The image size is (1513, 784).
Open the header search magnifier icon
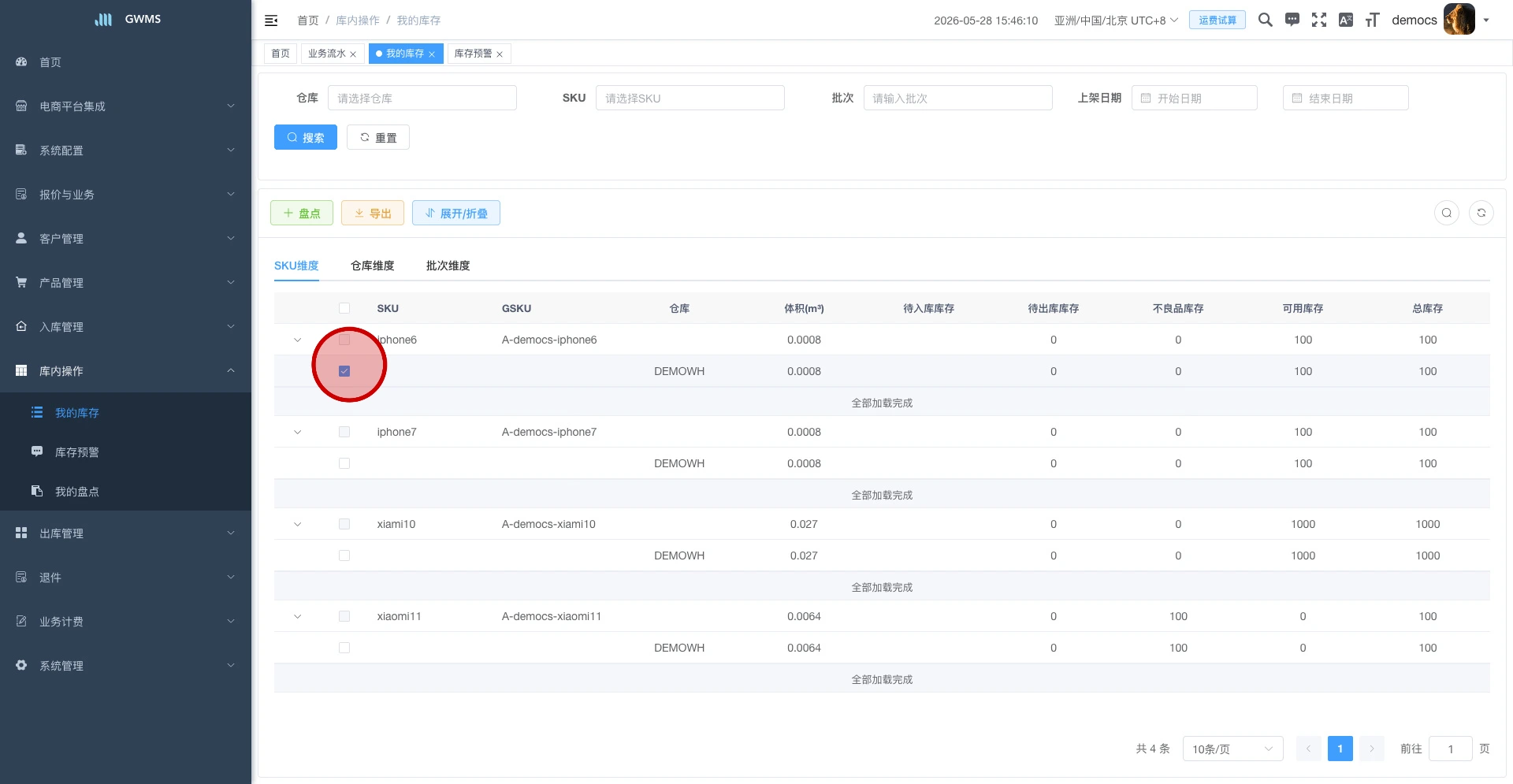1266,20
